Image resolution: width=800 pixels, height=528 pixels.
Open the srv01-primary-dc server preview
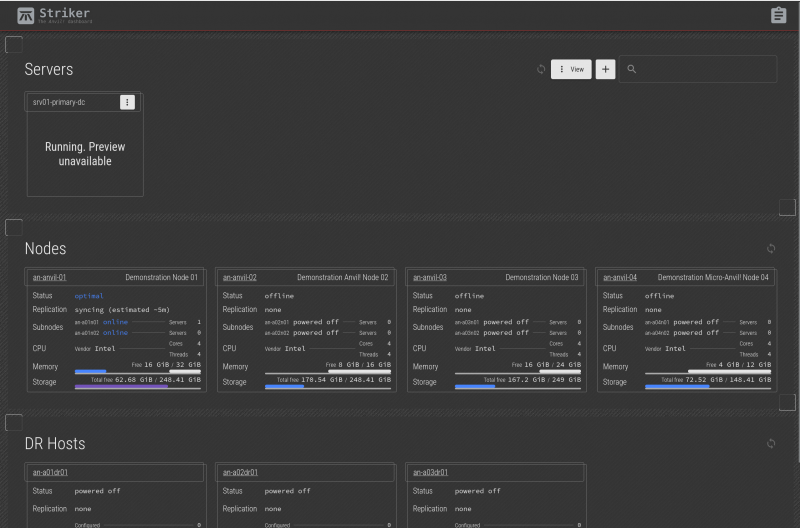(x=85, y=154)
